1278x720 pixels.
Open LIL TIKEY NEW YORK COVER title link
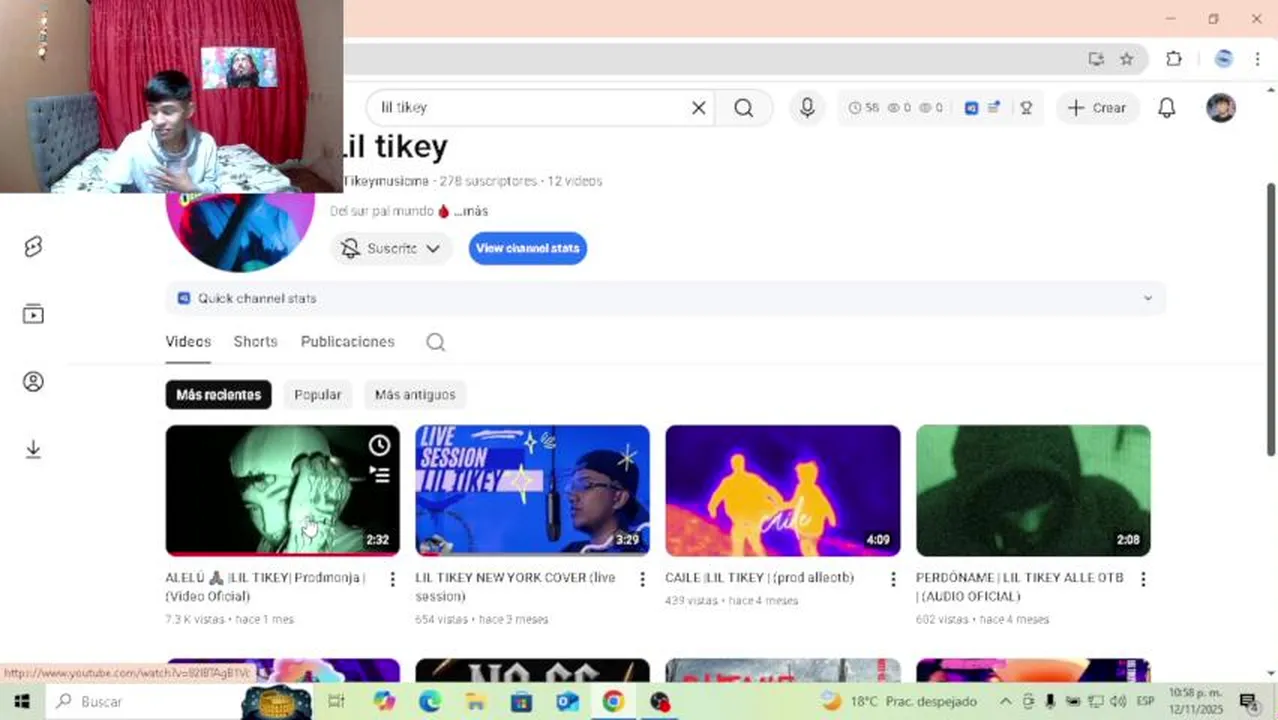515,587
